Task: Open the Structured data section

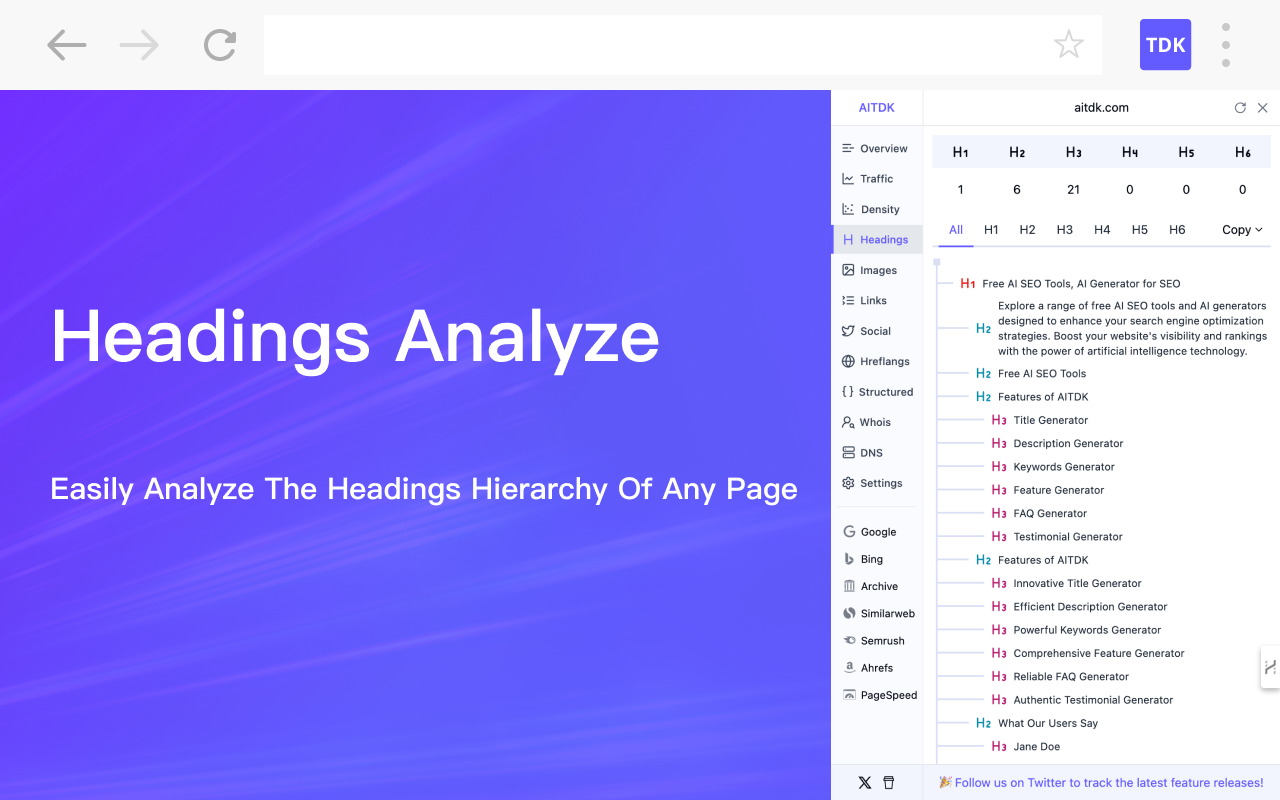Action: point(876,392)
